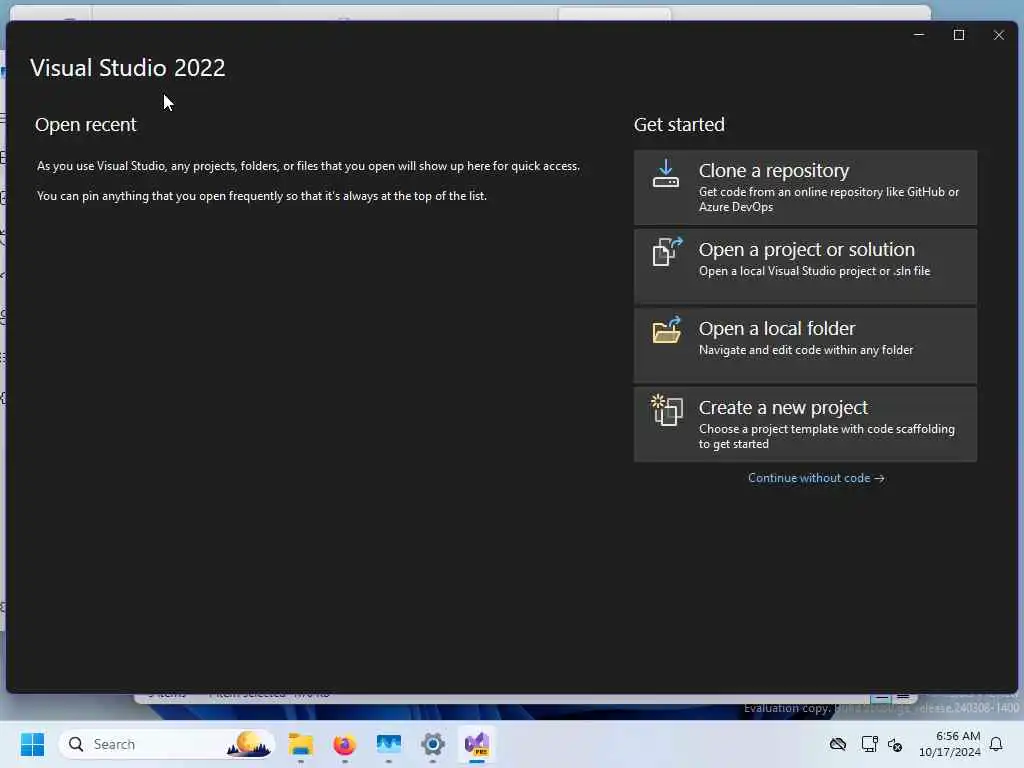
Task: Click 'You can pin anything' hint text
Action: (262, 196)
